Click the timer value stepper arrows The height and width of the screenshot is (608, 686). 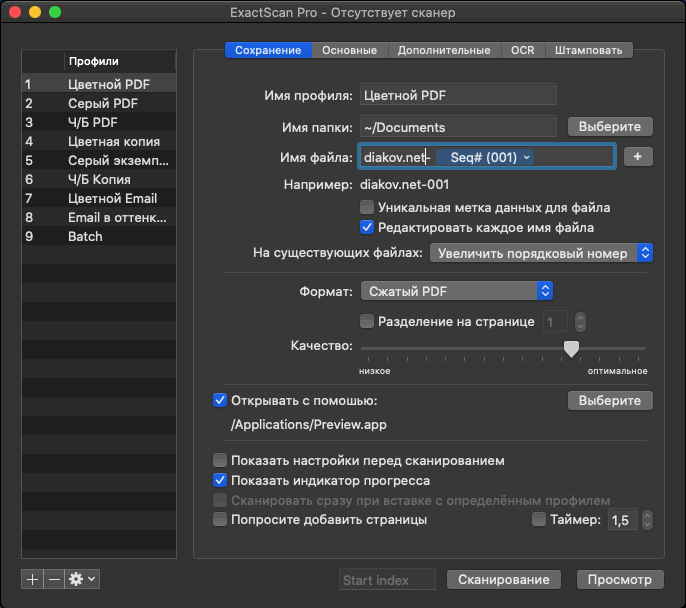(x=647, y=520)
